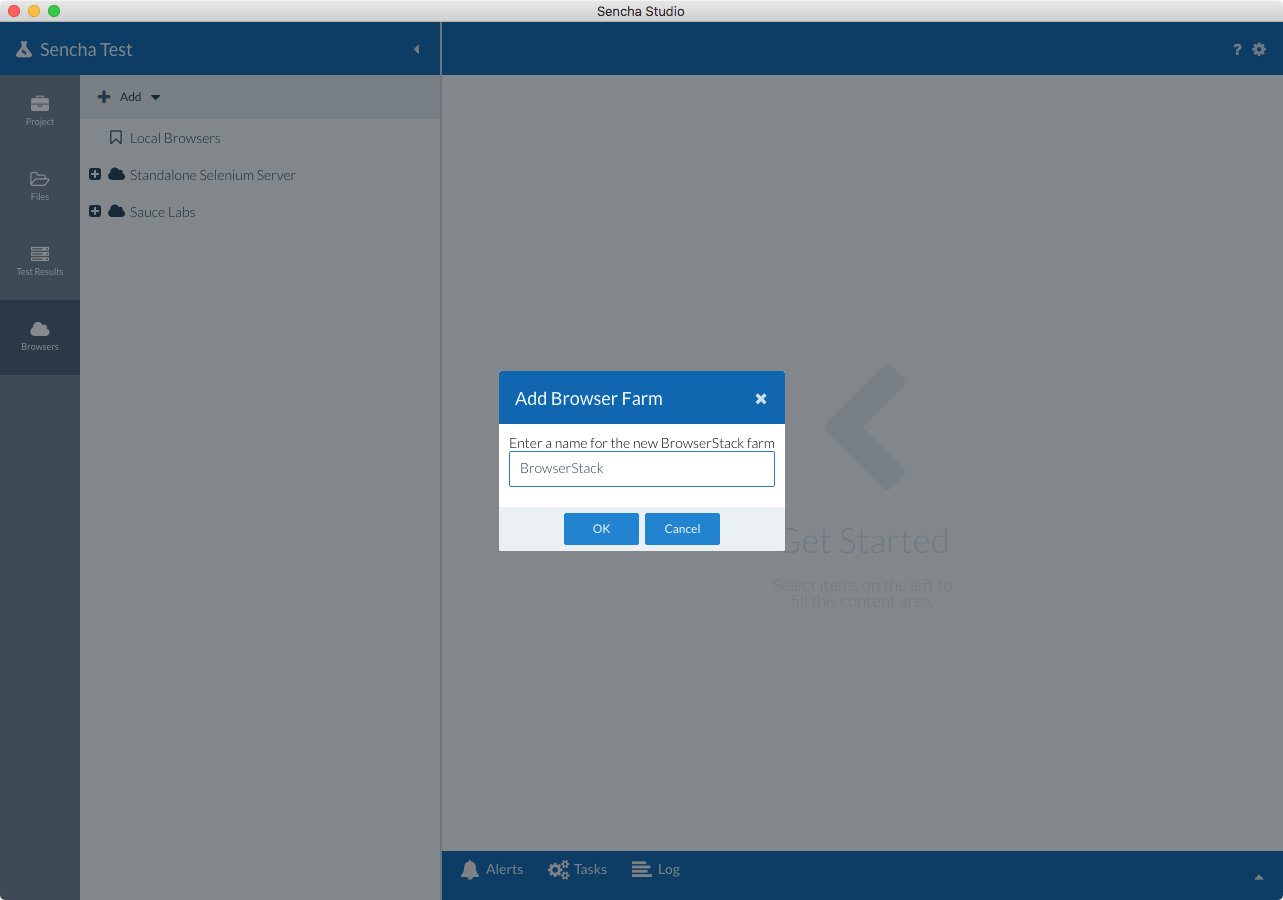Select the Files icon in the left sidebar
1283x900 pixels.
point(39,185)
